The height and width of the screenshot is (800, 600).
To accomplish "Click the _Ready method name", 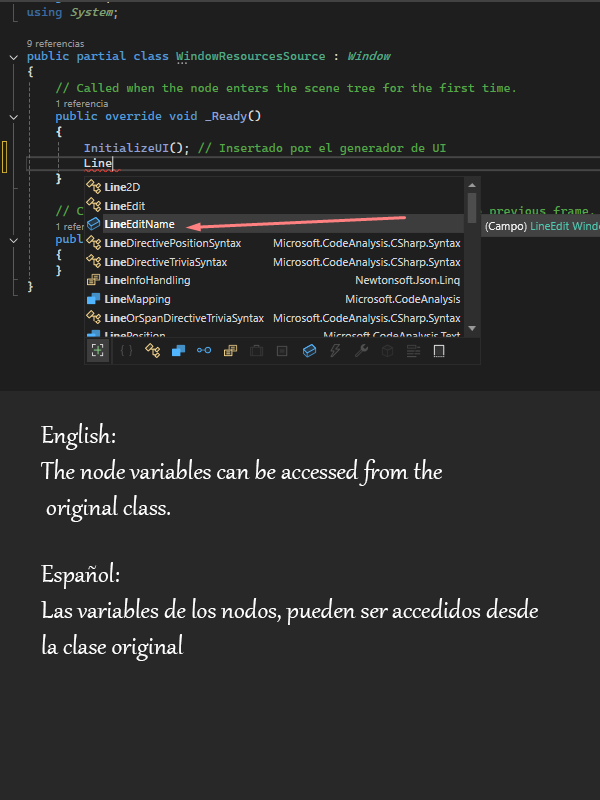I will 226,116.
